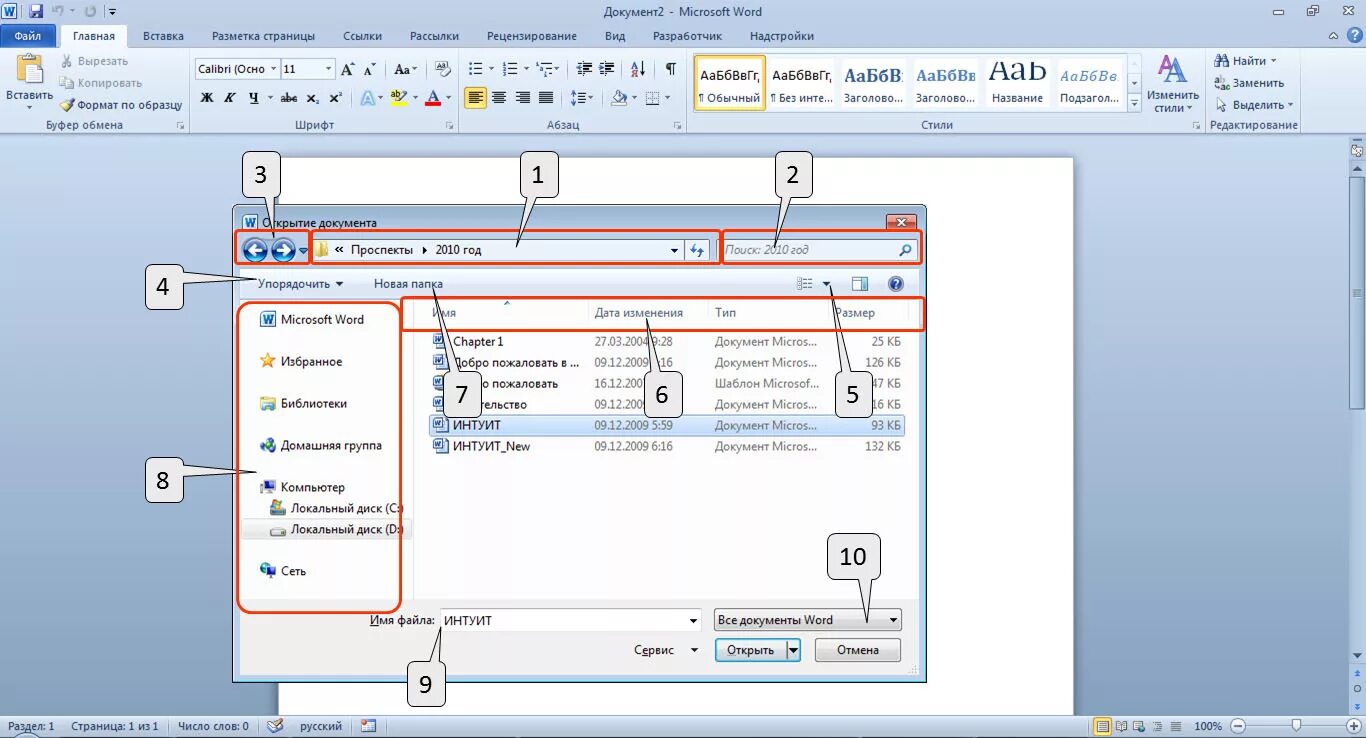Click the preview pane icon in dialog toolbar
Viewport: 1366px width, 738px height.
[x=860, y=284]
